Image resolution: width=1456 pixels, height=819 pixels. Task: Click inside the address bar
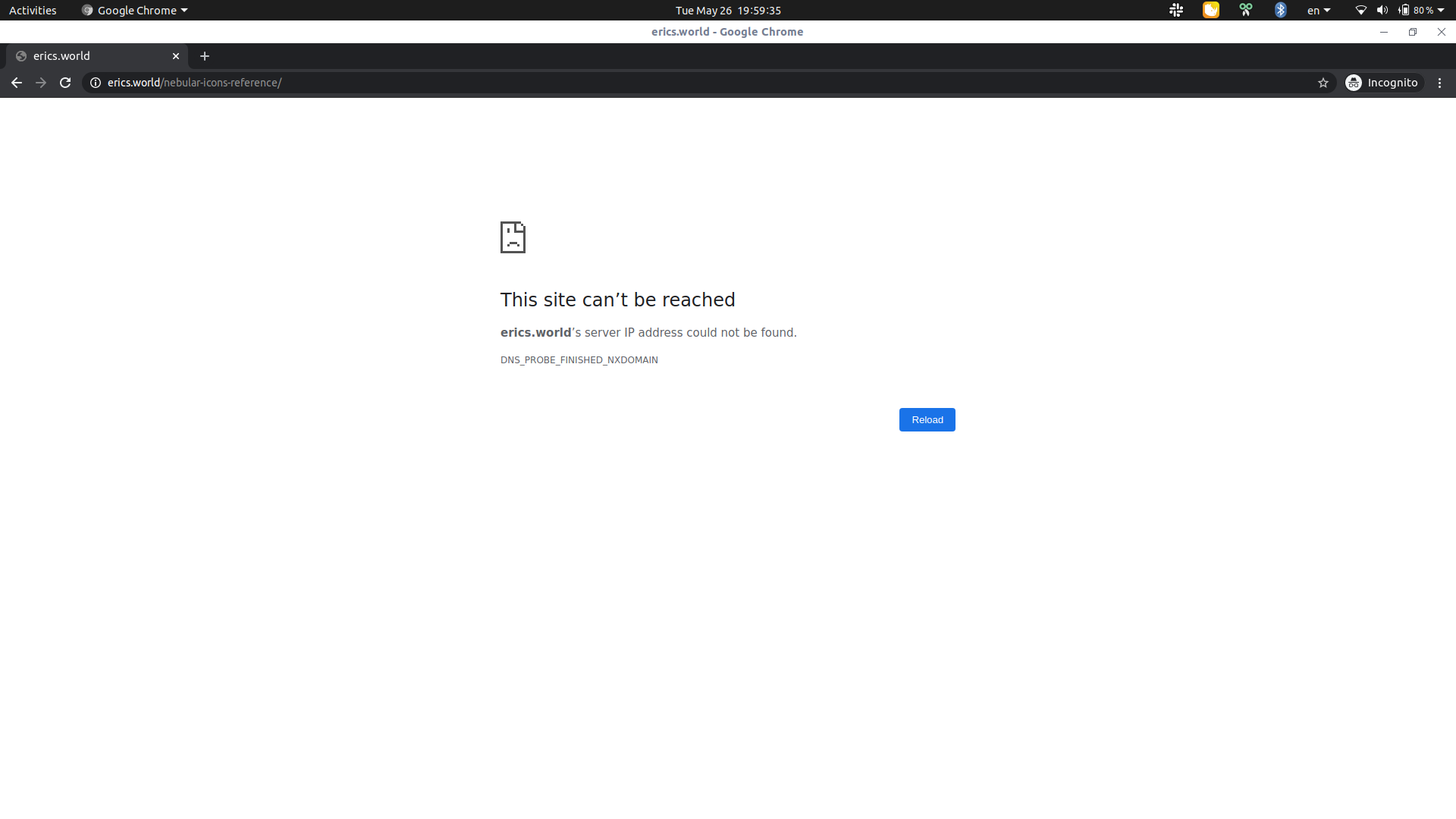455,83
